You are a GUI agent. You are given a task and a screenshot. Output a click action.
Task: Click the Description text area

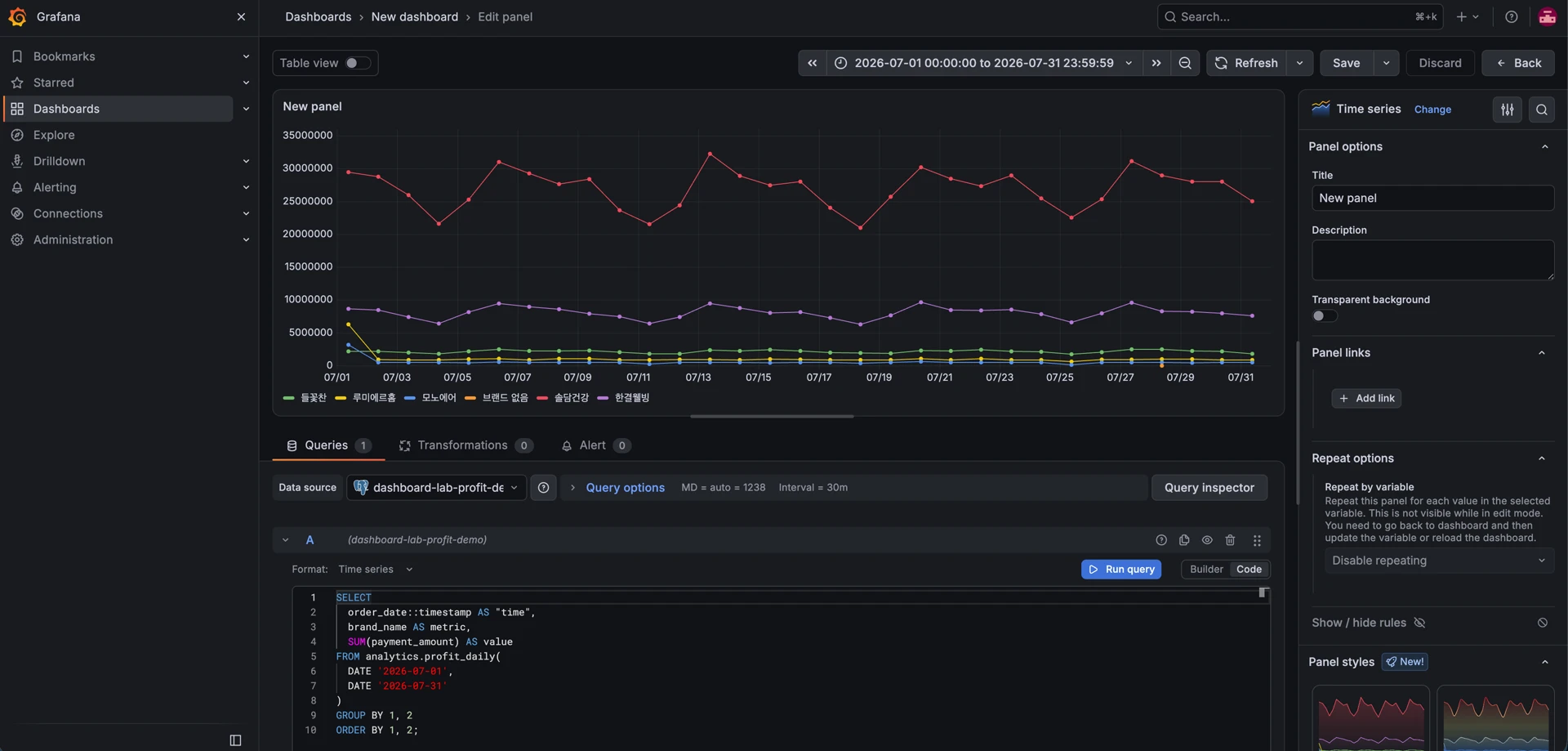coord(1432,261)
